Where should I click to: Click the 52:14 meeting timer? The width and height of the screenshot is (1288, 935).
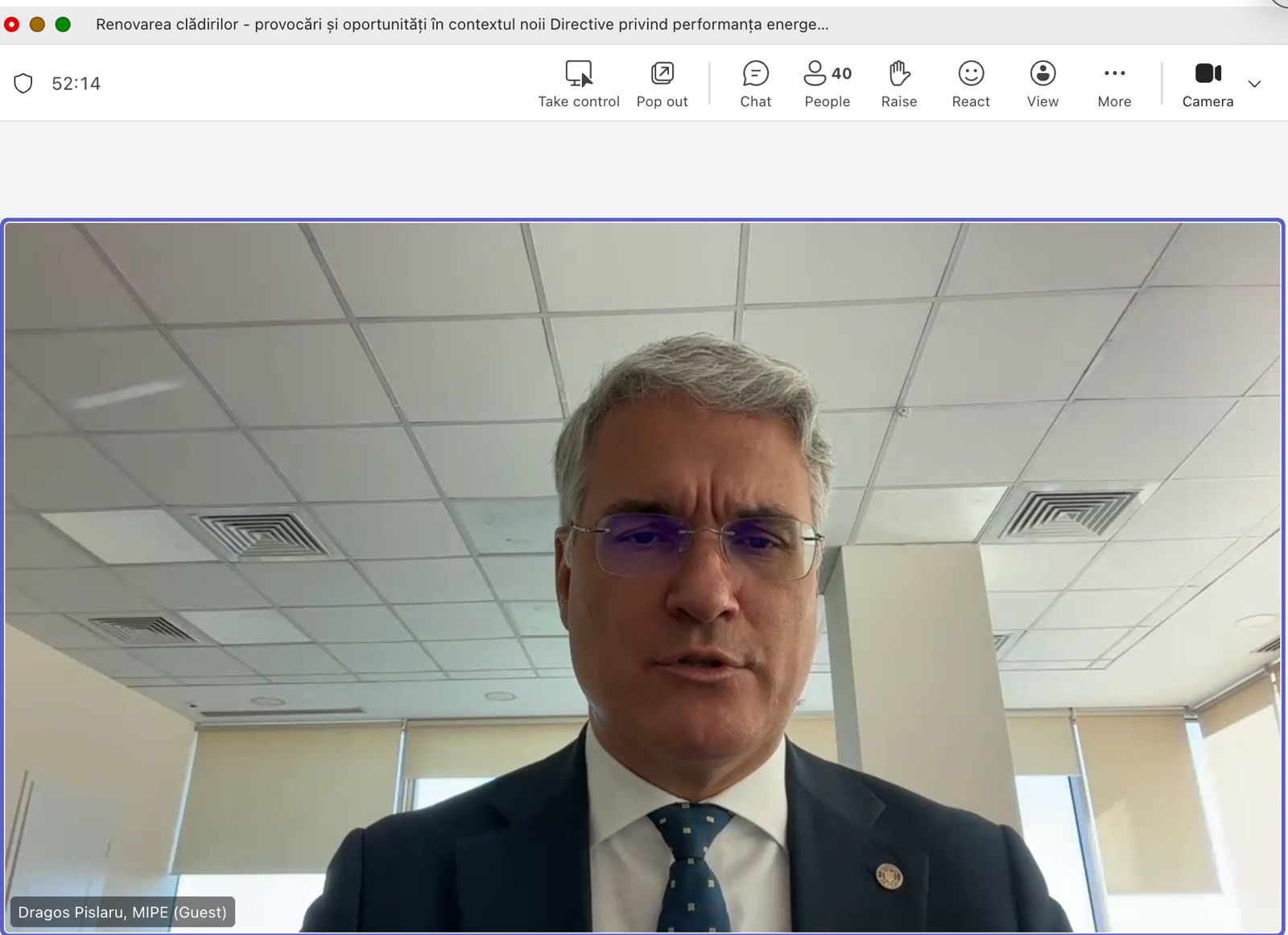pyautogui.click(x=76, y=84)
